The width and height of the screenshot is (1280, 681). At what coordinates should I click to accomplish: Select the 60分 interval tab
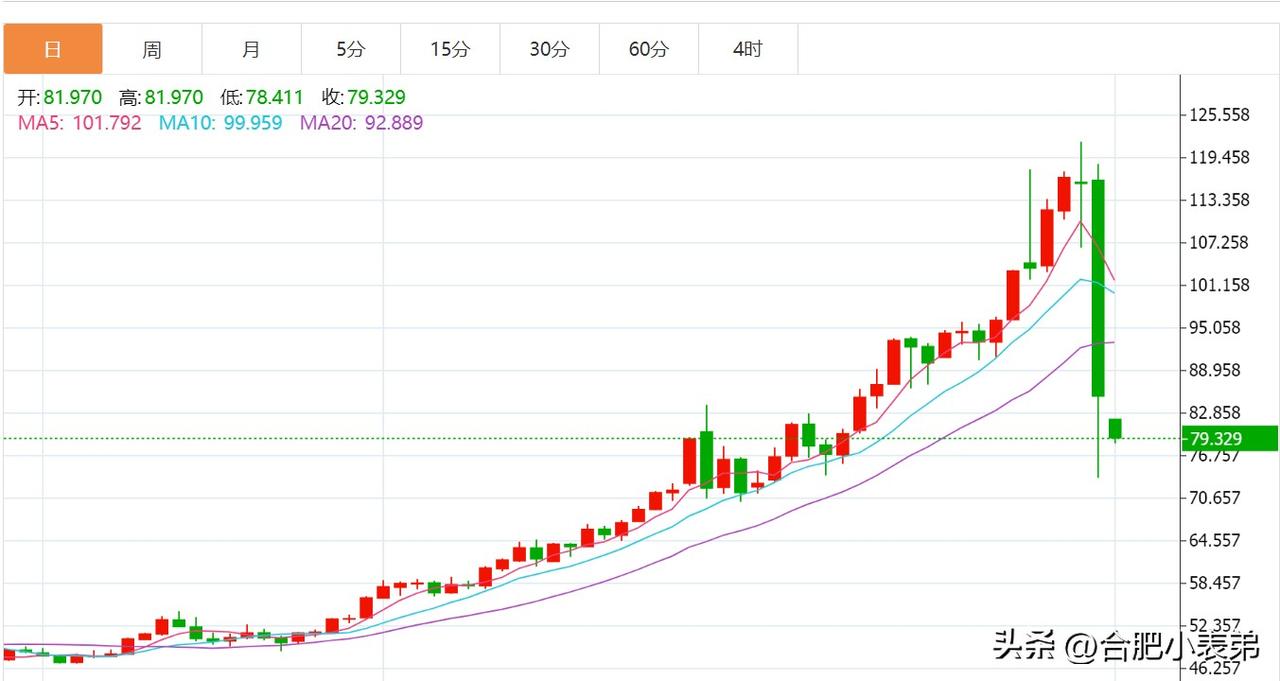648,48
